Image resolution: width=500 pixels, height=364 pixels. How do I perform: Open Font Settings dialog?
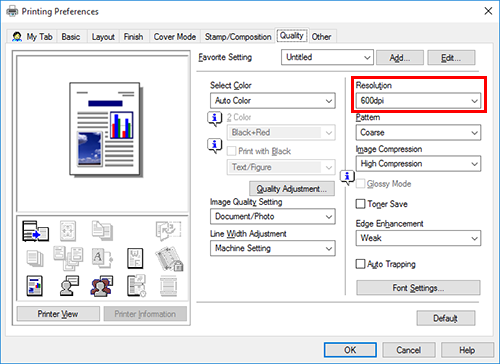pos(418,288)
